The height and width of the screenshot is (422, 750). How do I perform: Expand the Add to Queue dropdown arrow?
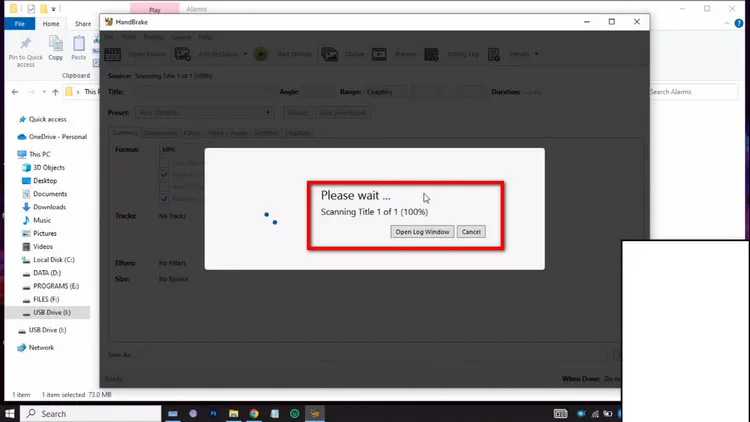click(x=245, y=54)
